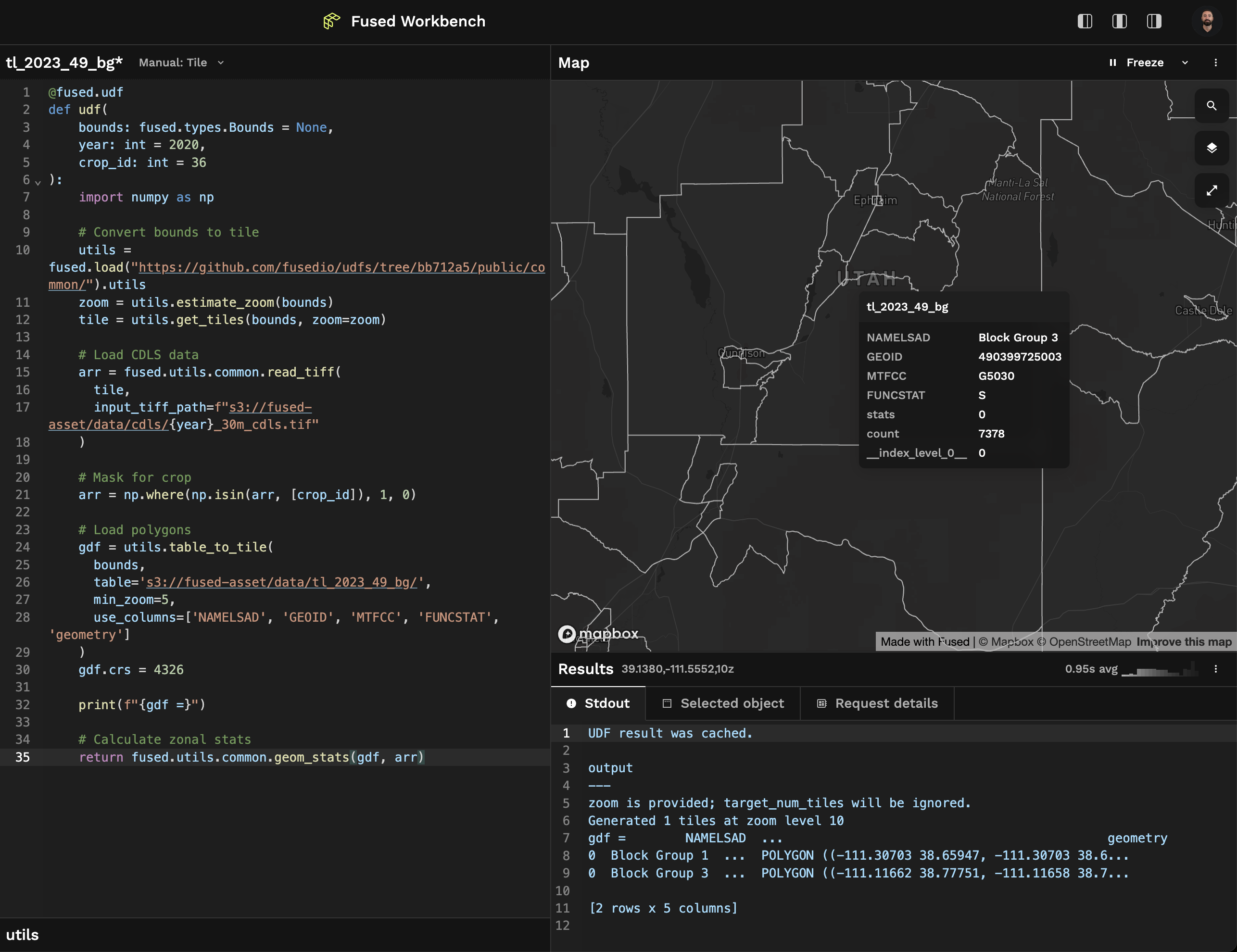Click code line 35 return statement
Image resolution: width=1237 pixels, height=952 pixels.
tap(251, 757)
